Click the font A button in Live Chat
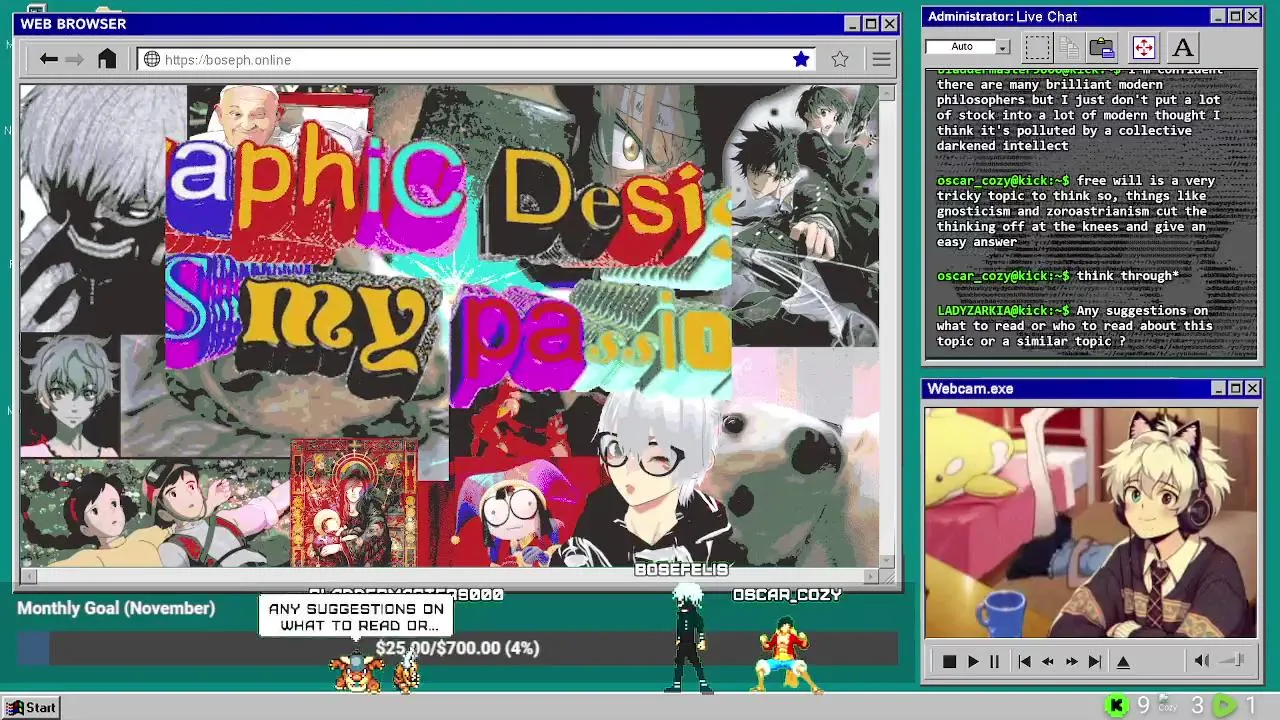Image resolution: width=1280 pixels, height=720 pixels. click(x=1183, y=47)
